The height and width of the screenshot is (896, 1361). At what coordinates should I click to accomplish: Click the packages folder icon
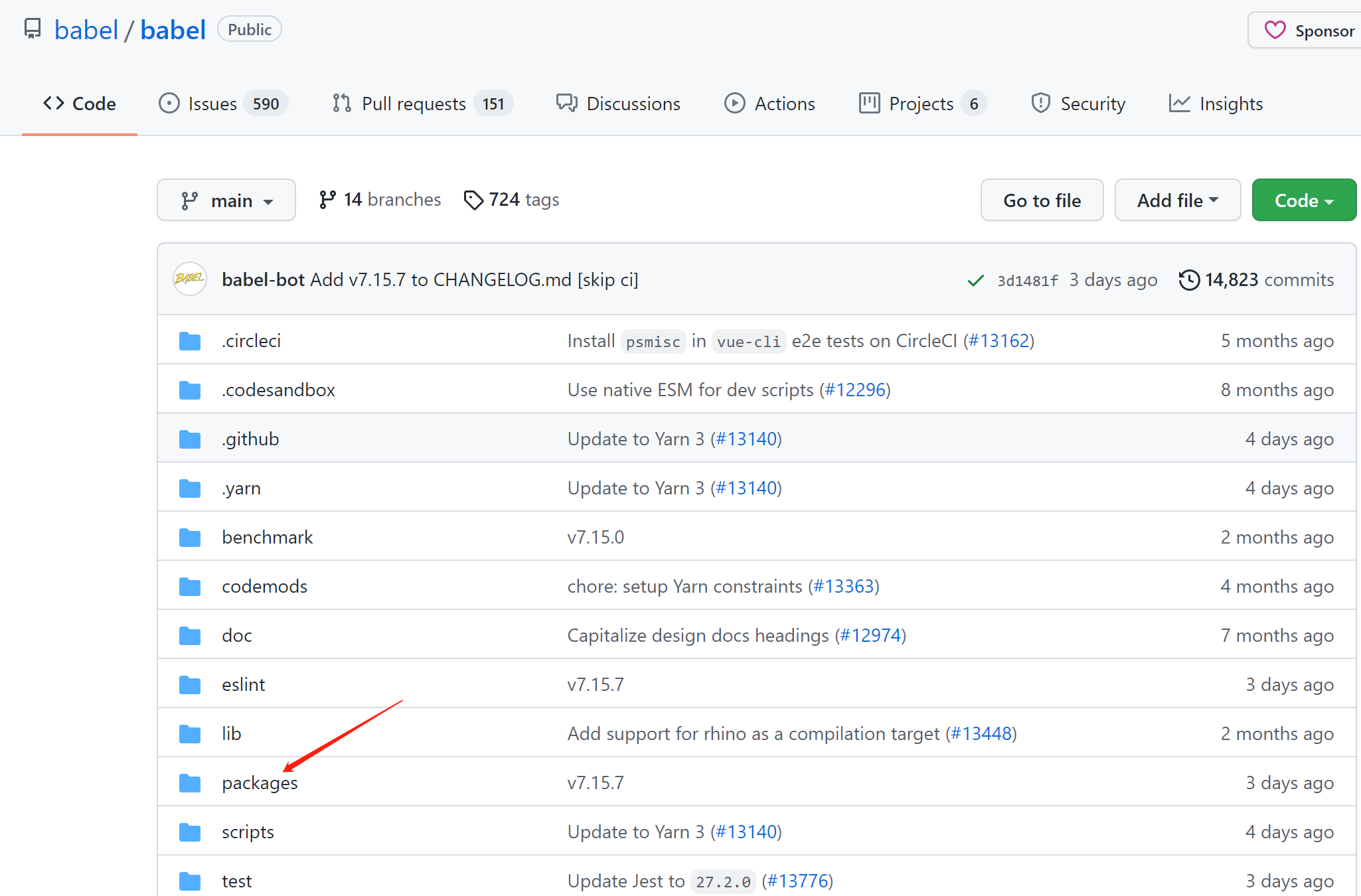click(x=190, y=783)
